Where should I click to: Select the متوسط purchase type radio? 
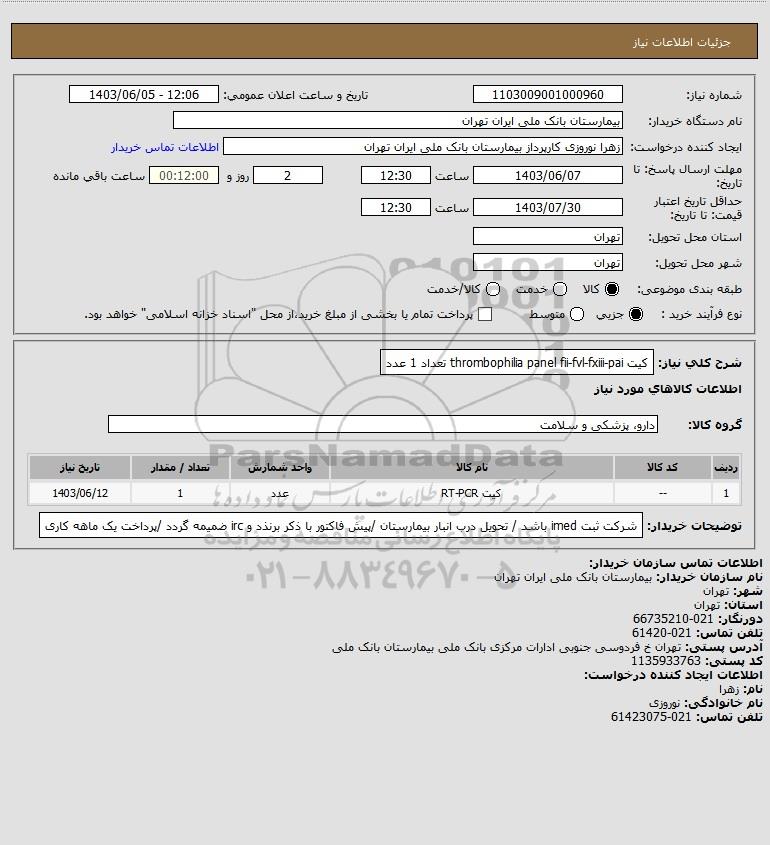coord(577,314)
